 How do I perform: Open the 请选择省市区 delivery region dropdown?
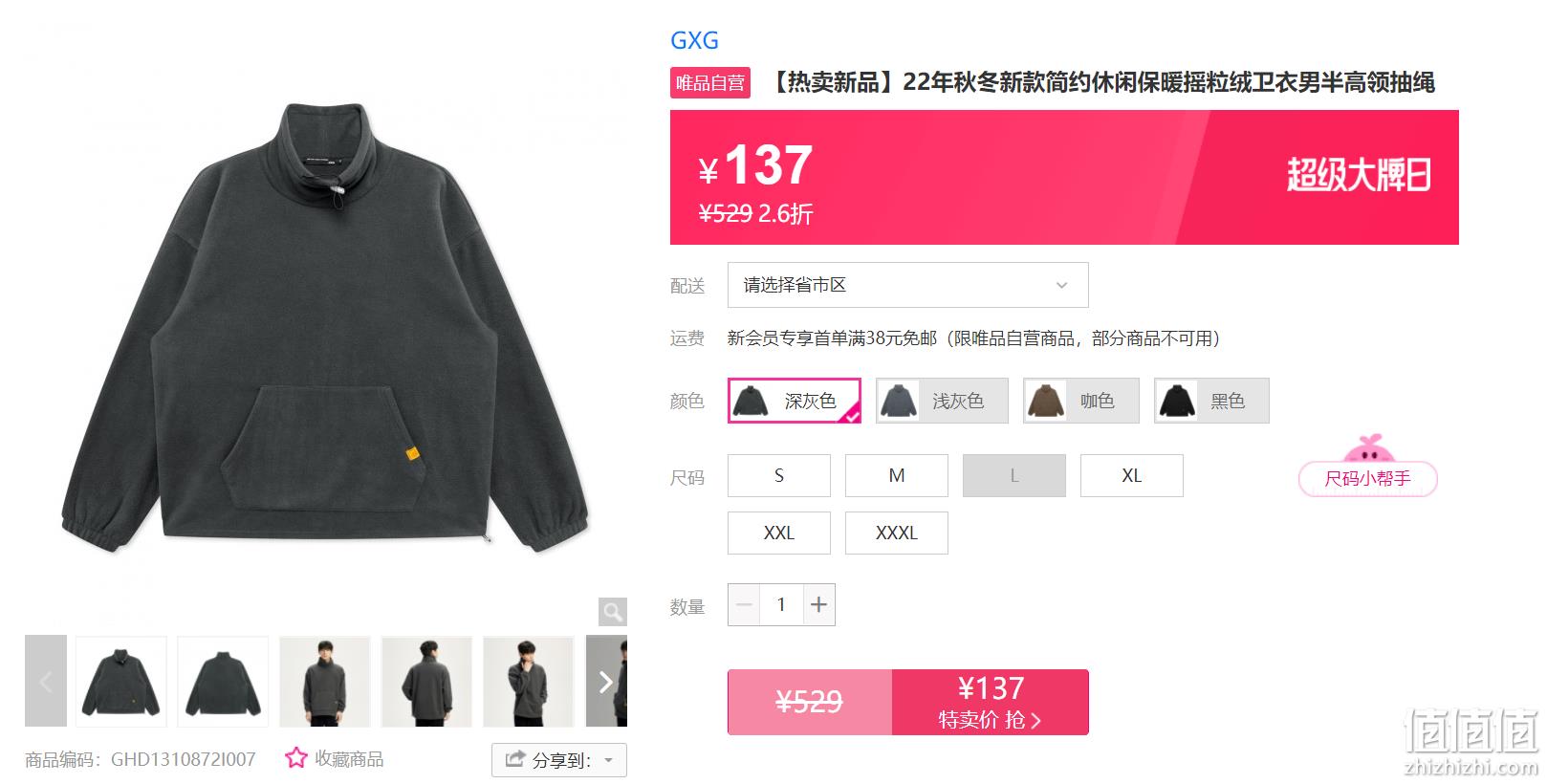(x=908, y=285)
